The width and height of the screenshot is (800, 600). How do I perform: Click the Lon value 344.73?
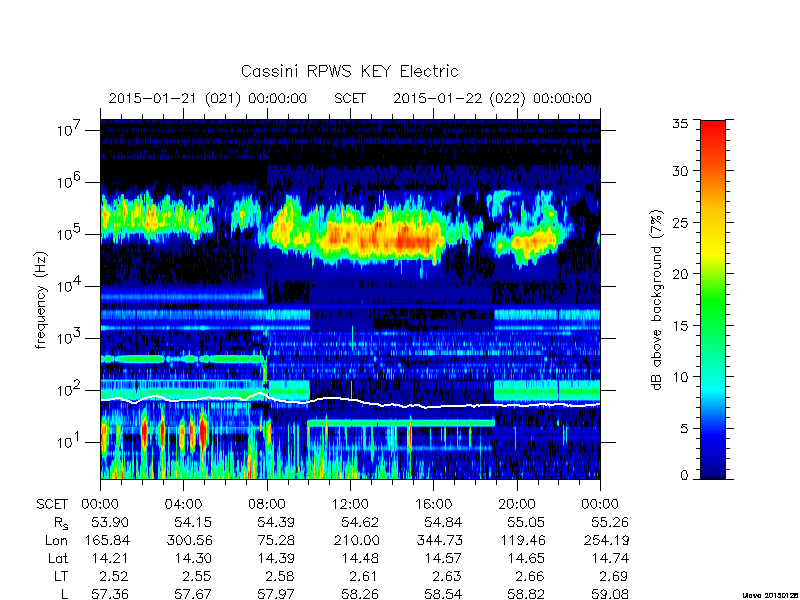(x=439, y=540)
